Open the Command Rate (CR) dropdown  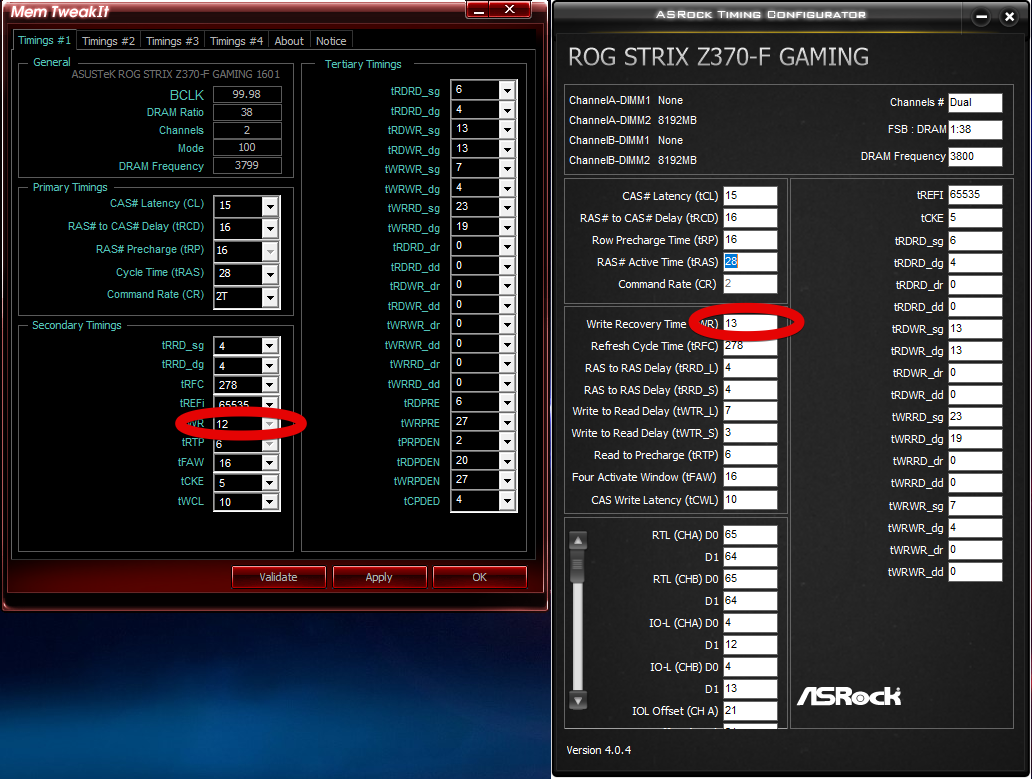tap(270, 297)
